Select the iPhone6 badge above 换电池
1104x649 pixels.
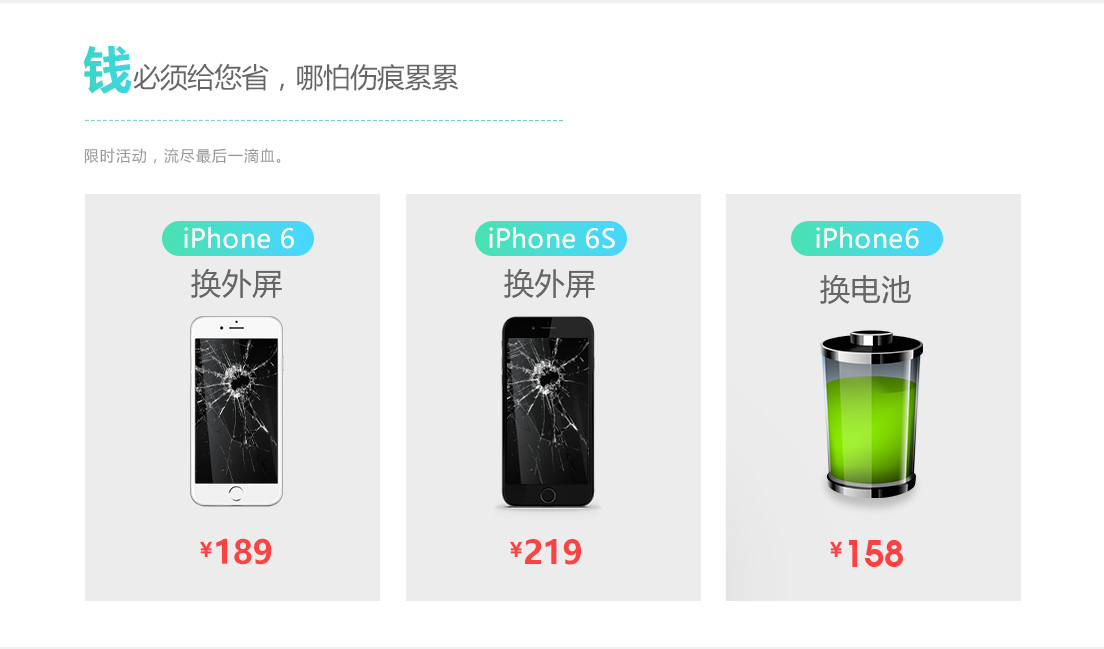point(867,239)
